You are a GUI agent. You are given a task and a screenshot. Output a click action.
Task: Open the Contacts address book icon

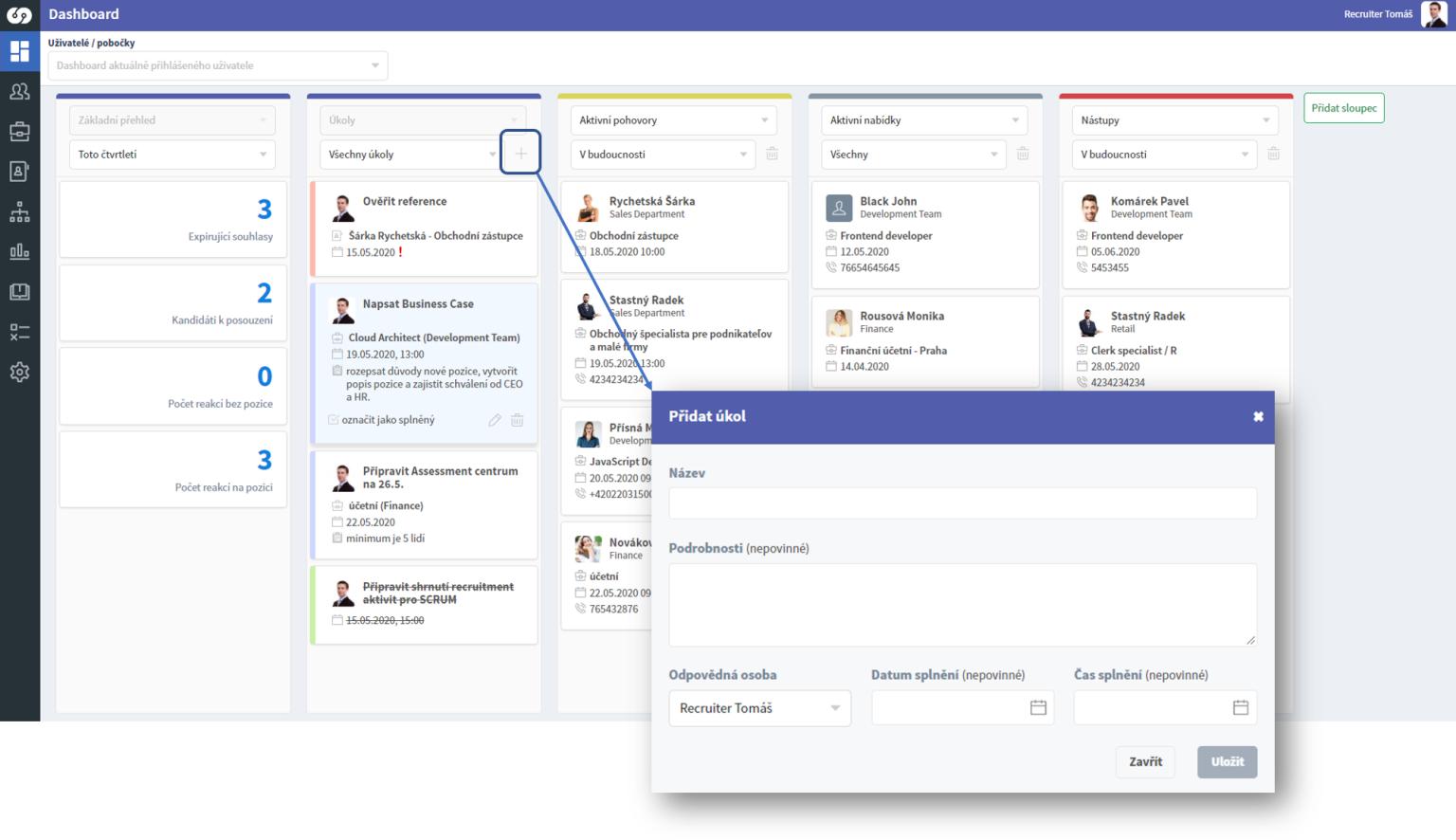click(20, 172)
